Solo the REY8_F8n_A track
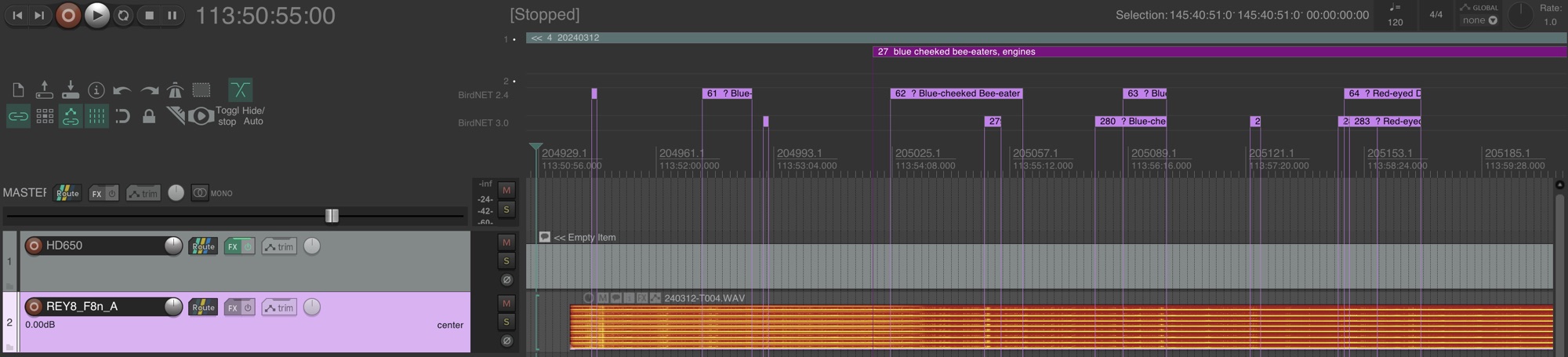The image size is (1568, 357). (506, 322)
